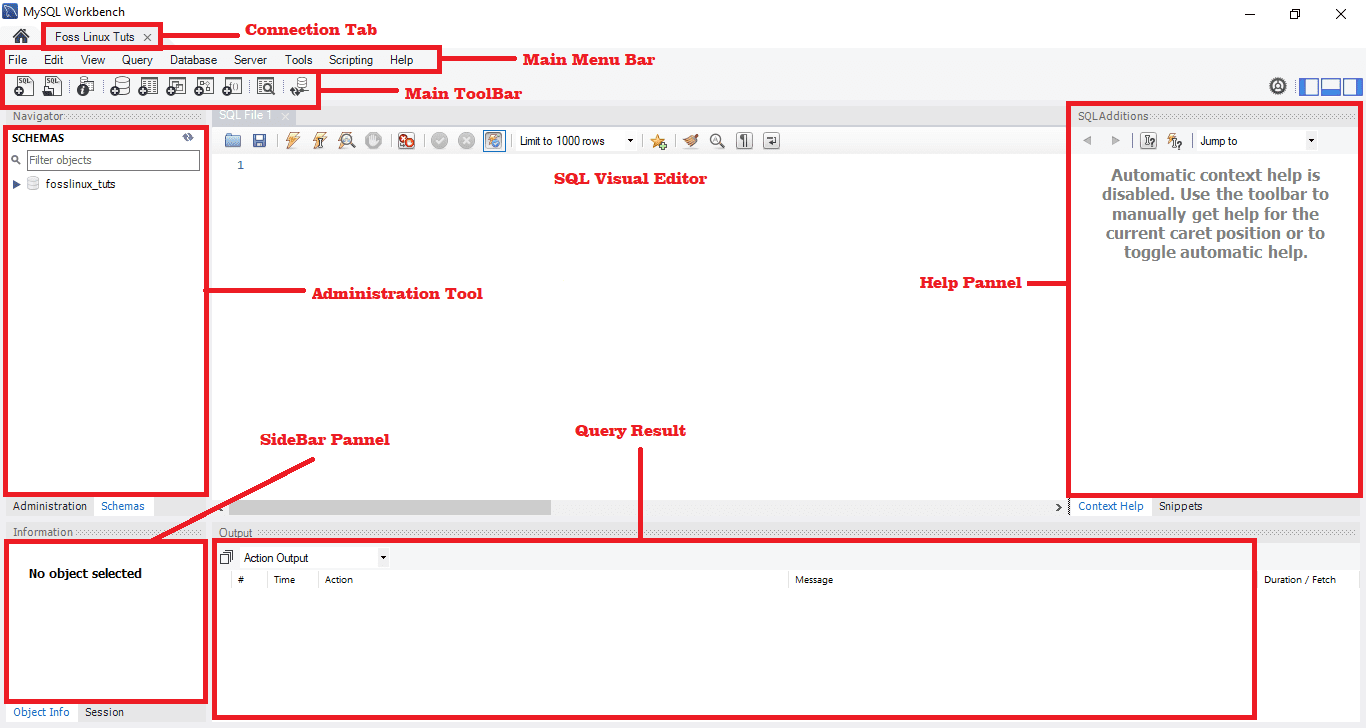The height and width of the screenshot is (728, 1366).
Task: Close the Foss Linux Tuts connection tab
Action: [147, 37]
